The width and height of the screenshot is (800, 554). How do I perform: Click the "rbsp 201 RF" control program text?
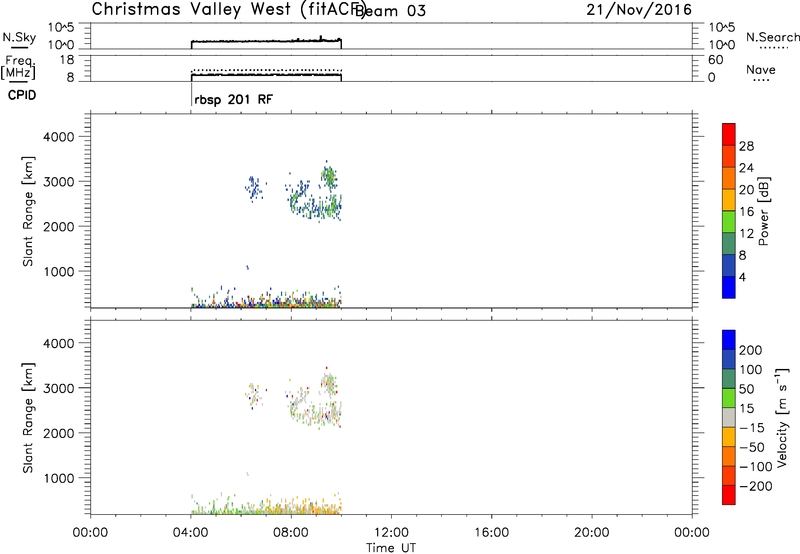tap(233, 100)
